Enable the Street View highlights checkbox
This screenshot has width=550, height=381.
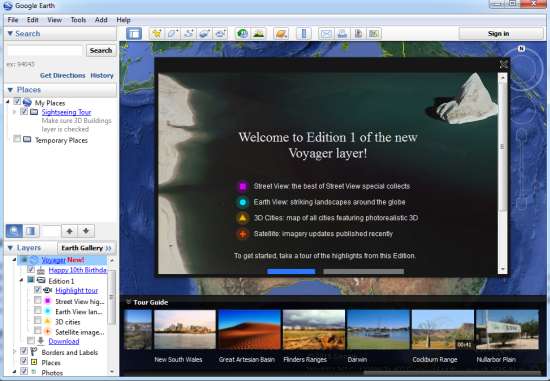(x=38, y=300)
